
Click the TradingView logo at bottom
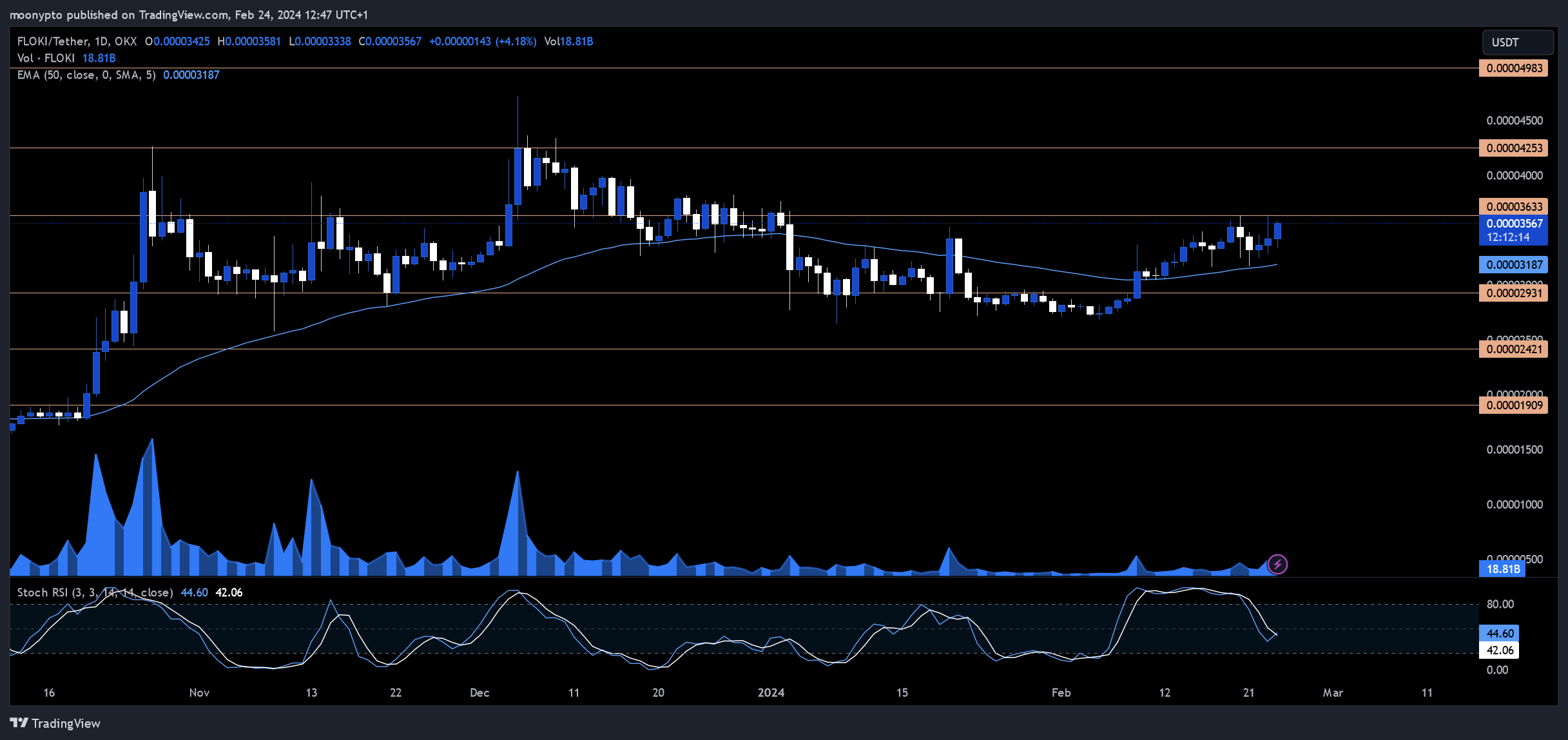[x=55, y=723]
